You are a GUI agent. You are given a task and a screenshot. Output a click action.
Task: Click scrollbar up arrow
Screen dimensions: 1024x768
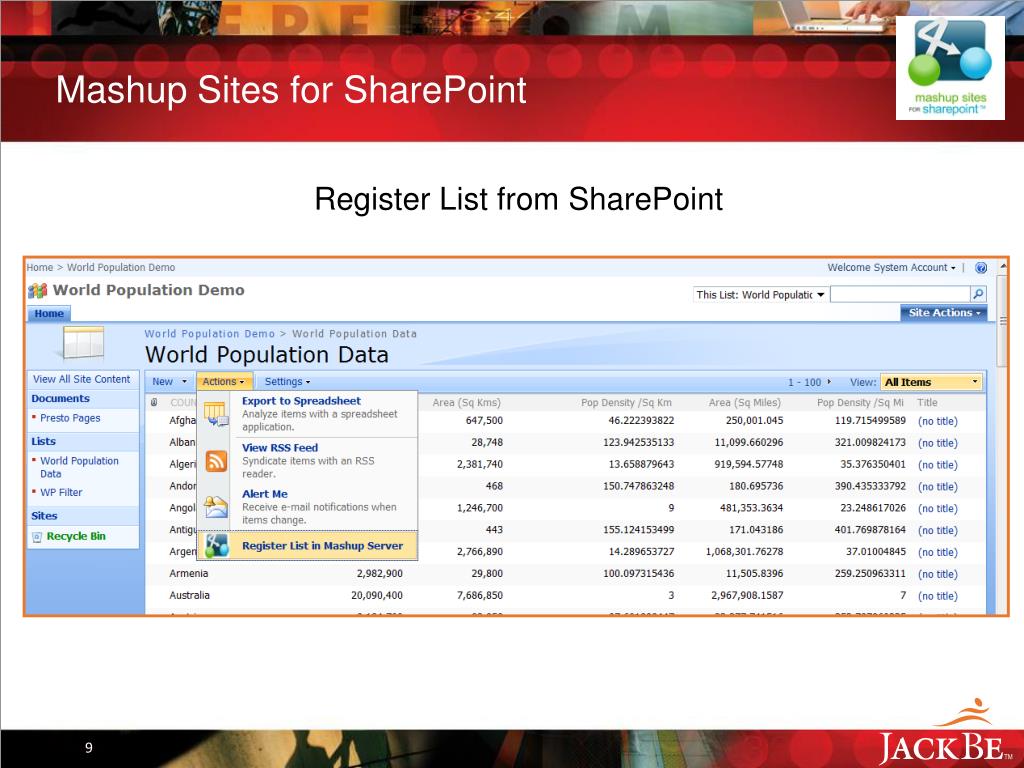coord(1002,266)
